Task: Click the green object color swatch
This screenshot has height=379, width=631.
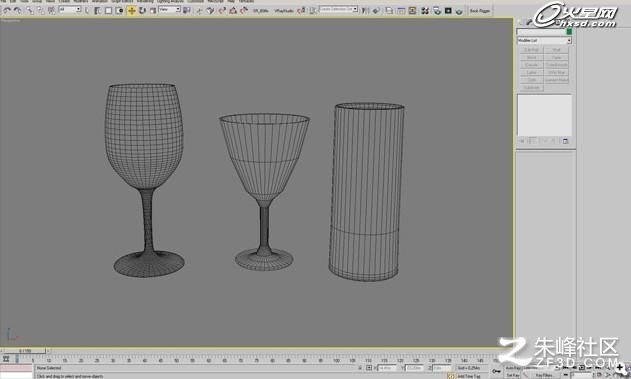Action: pyautogui.click(x=569, y=31)
